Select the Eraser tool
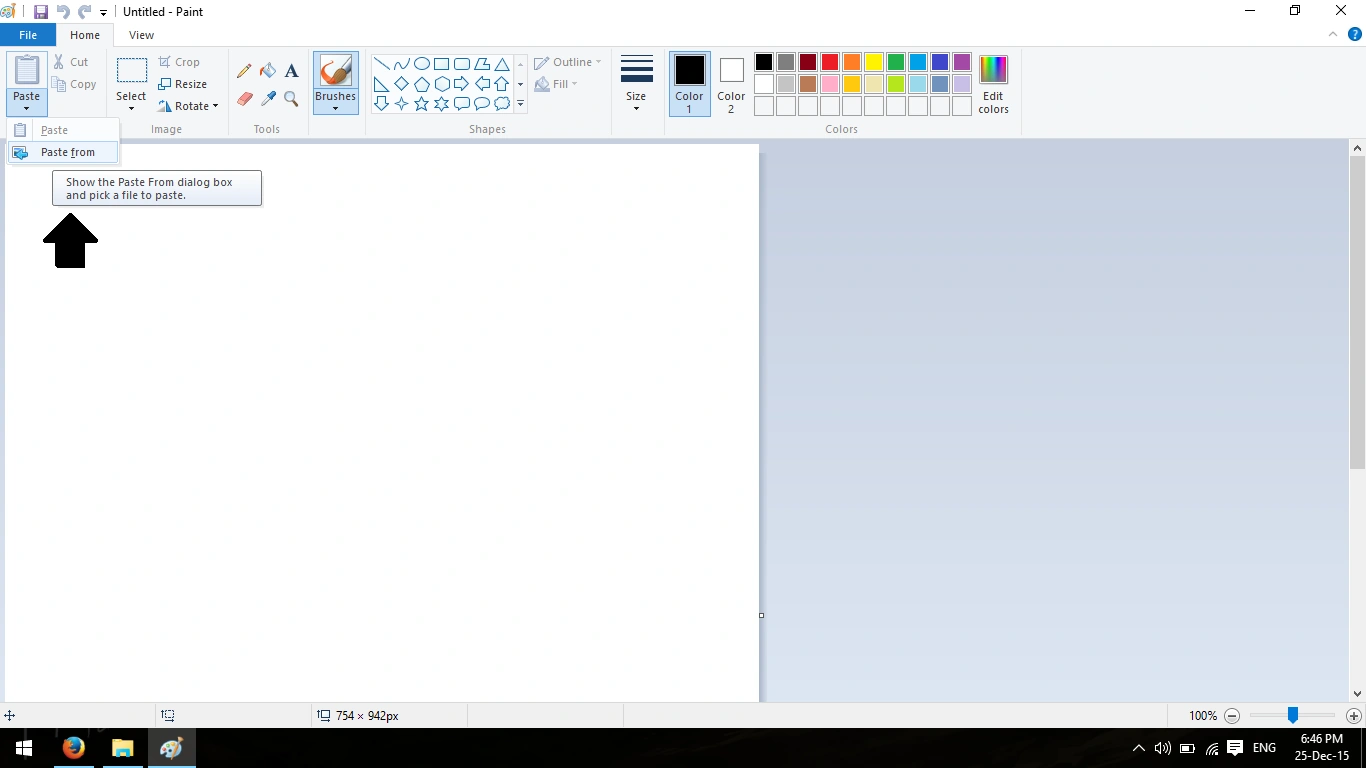Screen dimensions: 1366x768 pyautogui.click(x=244, y=99)
